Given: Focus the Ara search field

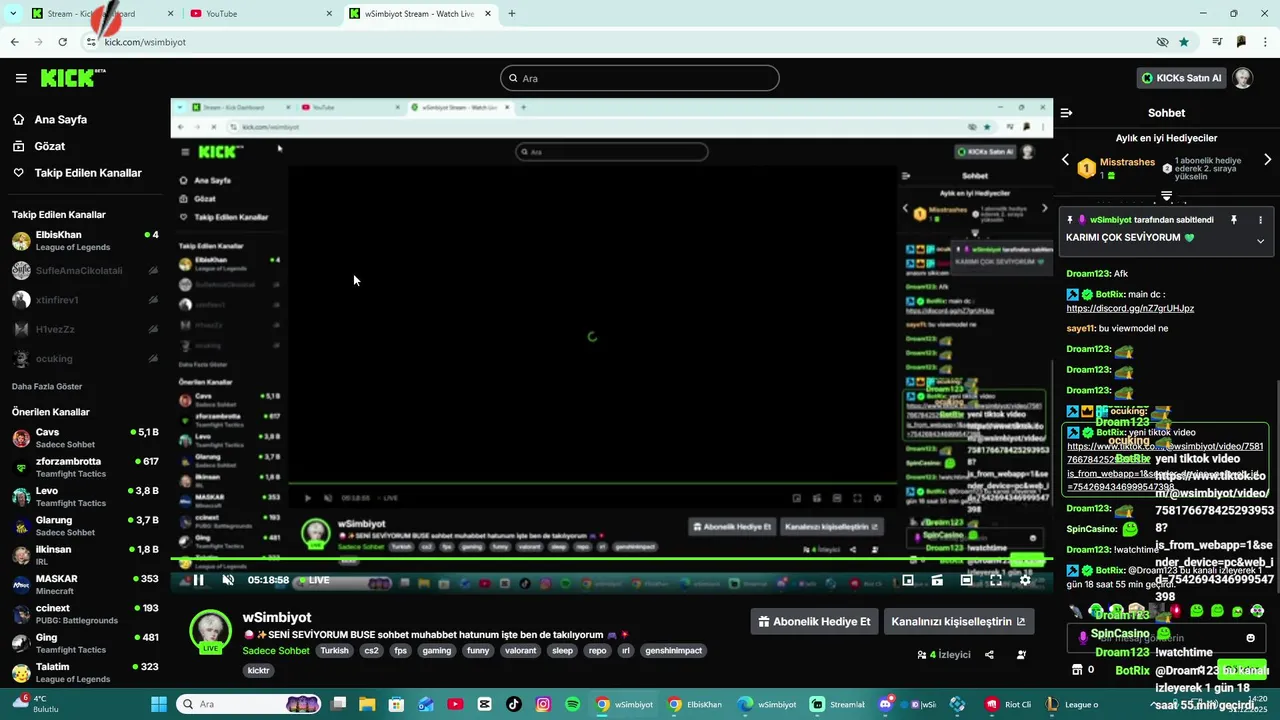Looking at the screenshot, I should pyautogui.click(x=640, y=78).
